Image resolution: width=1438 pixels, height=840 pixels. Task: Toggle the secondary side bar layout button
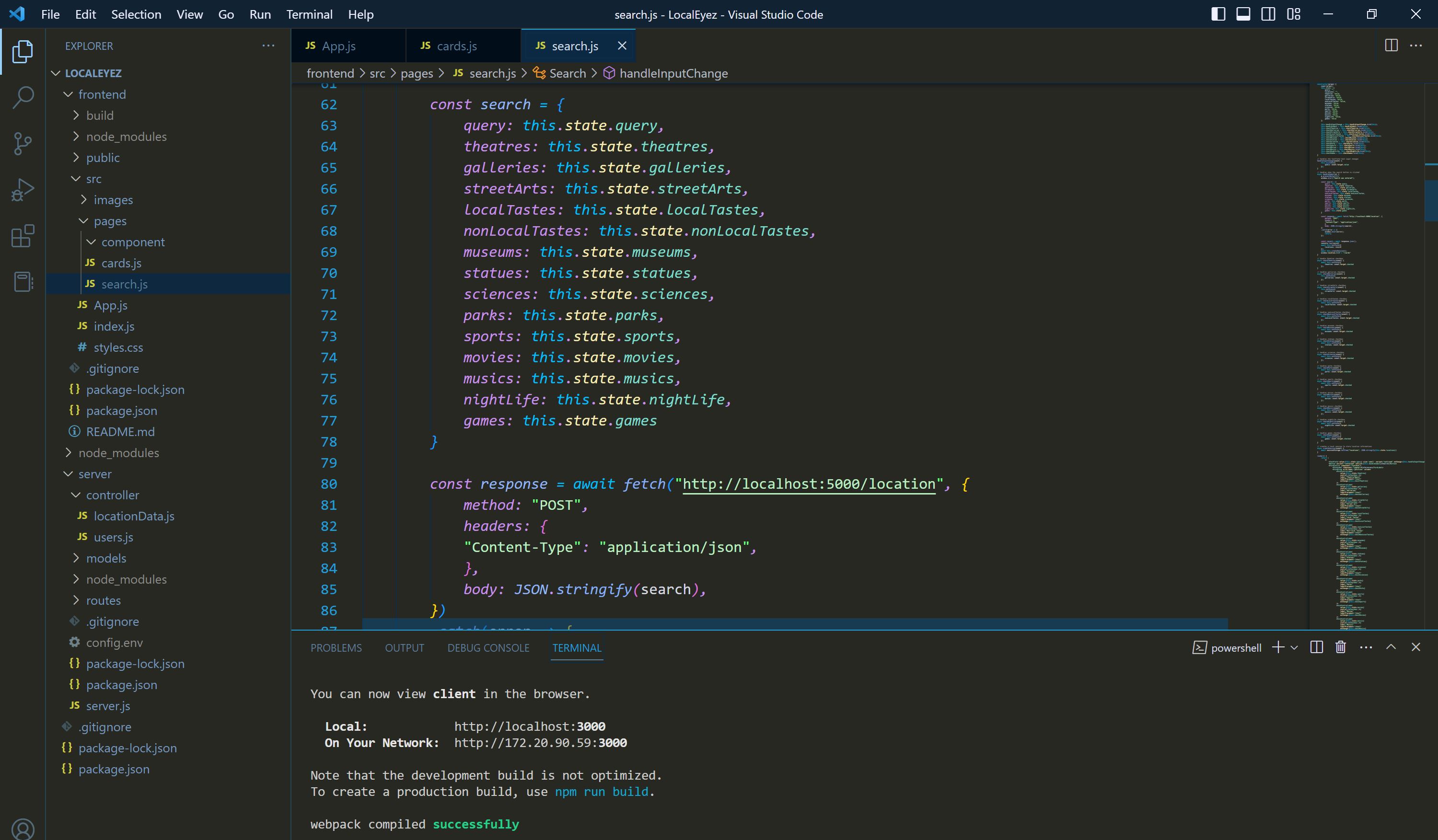(1268, 14)
